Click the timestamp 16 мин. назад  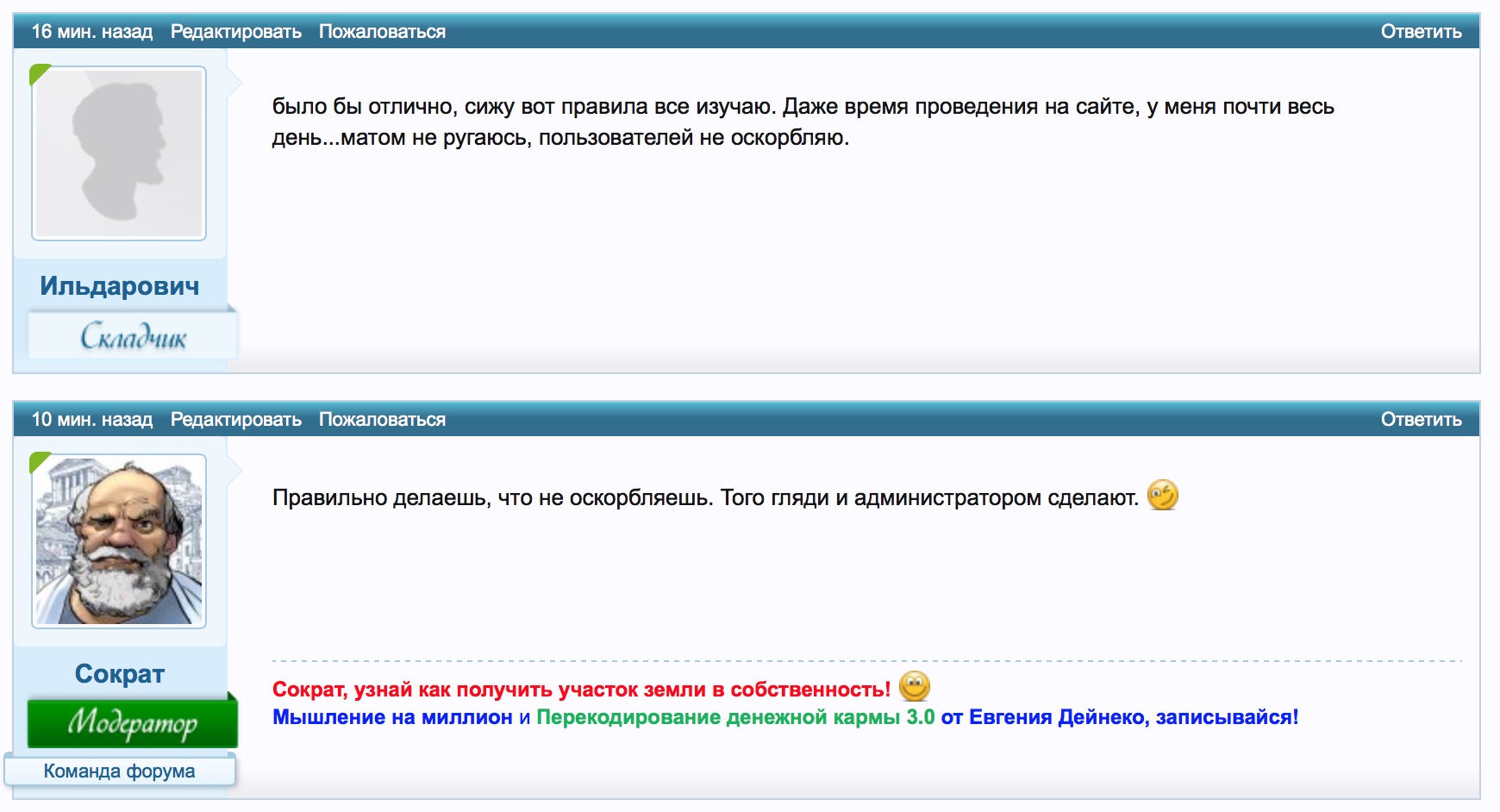91,32
